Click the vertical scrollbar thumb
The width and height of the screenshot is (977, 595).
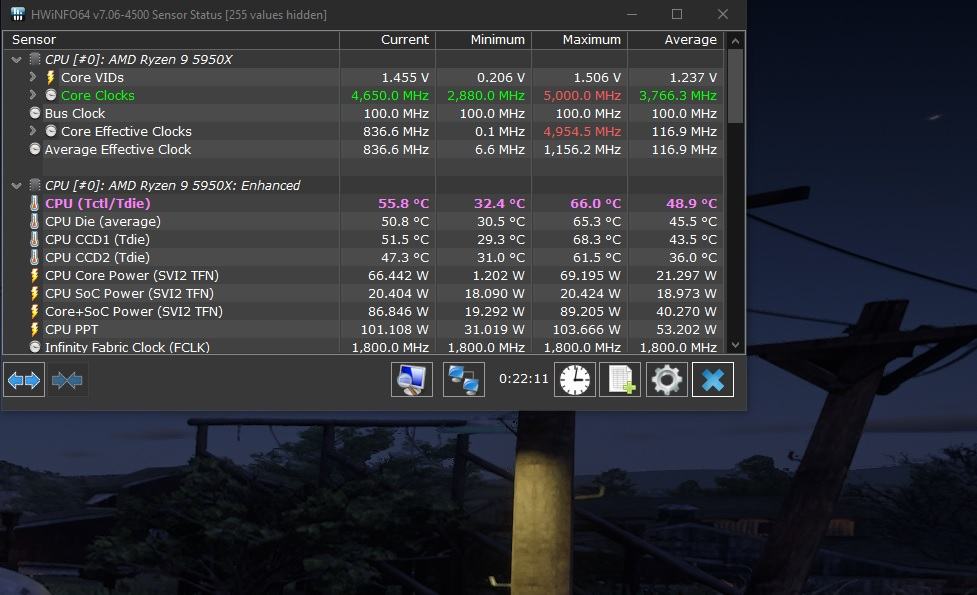[x=735, y=86]
